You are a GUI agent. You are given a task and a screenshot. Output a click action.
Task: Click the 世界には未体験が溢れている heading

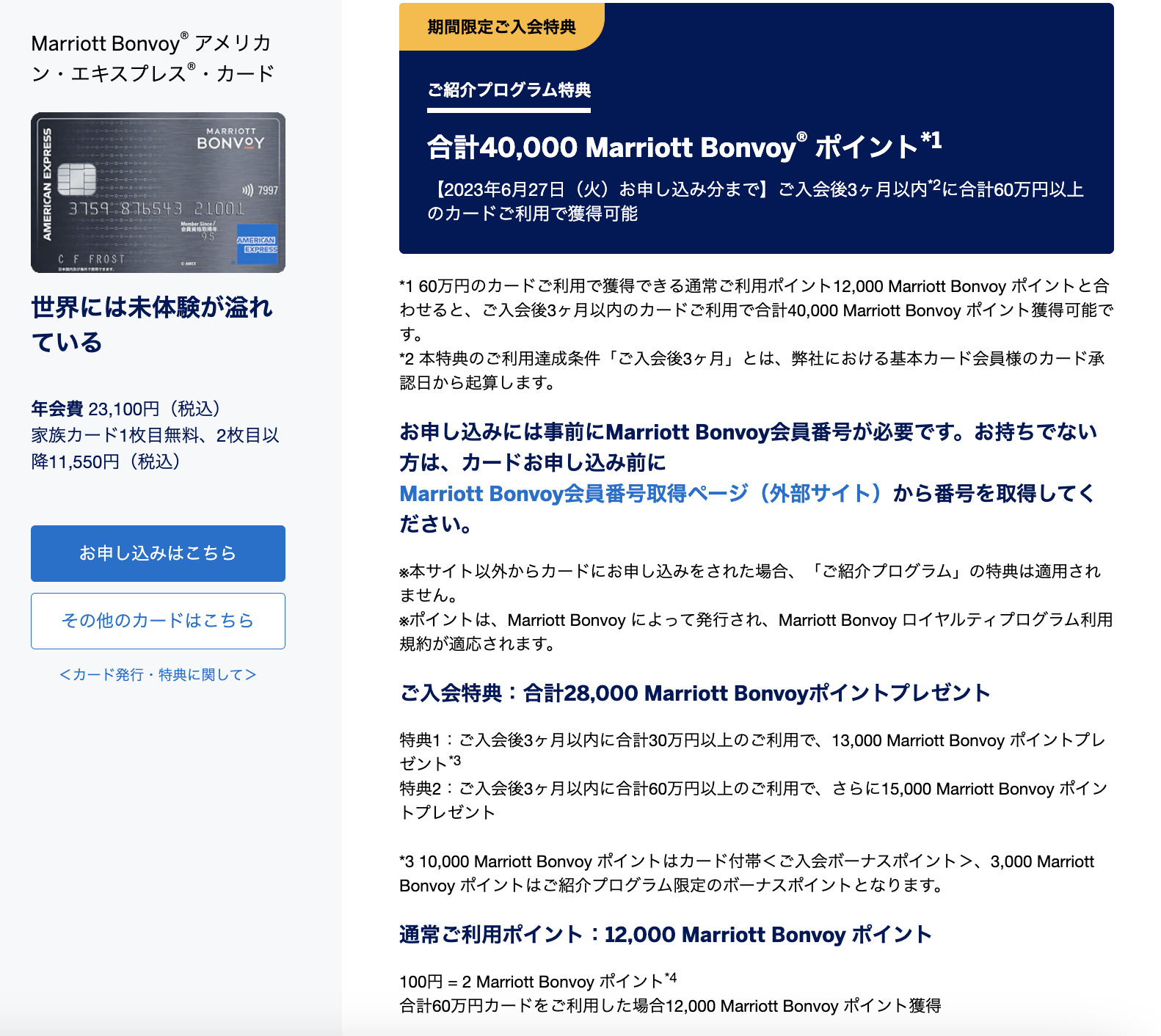[152, 324]
